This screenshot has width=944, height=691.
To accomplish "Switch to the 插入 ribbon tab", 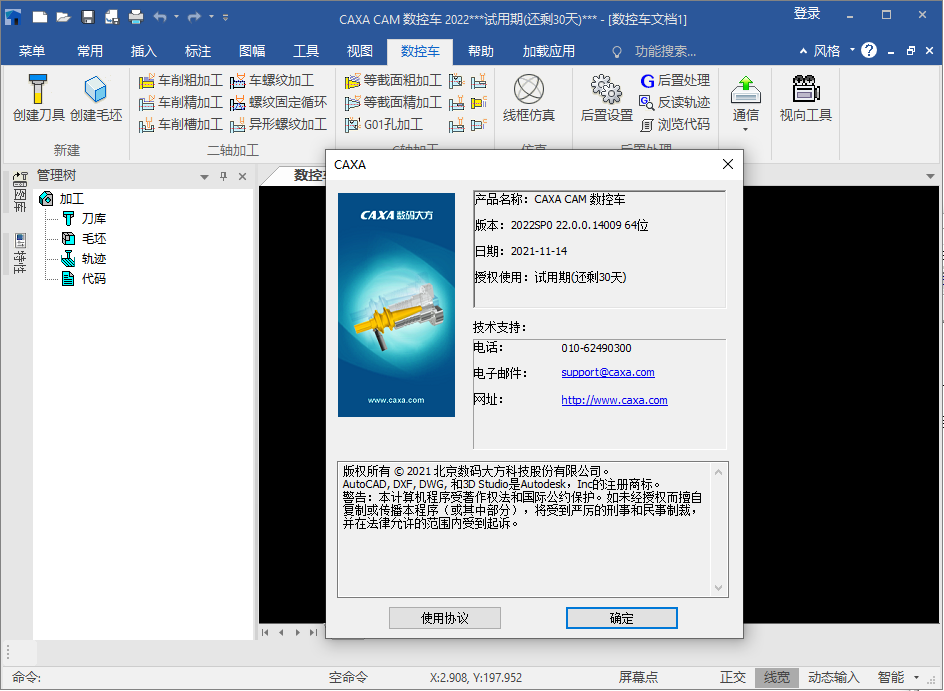I will point(143,51).
